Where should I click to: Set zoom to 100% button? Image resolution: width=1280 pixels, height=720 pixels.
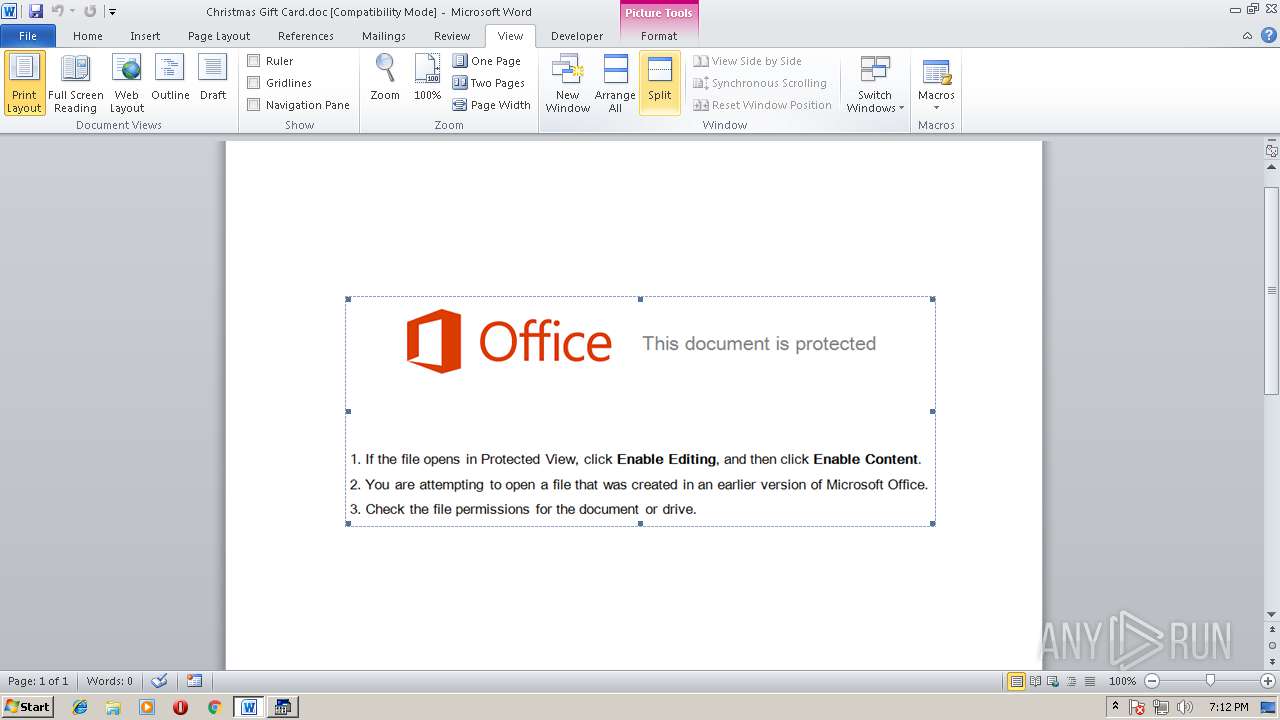pyautogui.click(x=427, y=78)
